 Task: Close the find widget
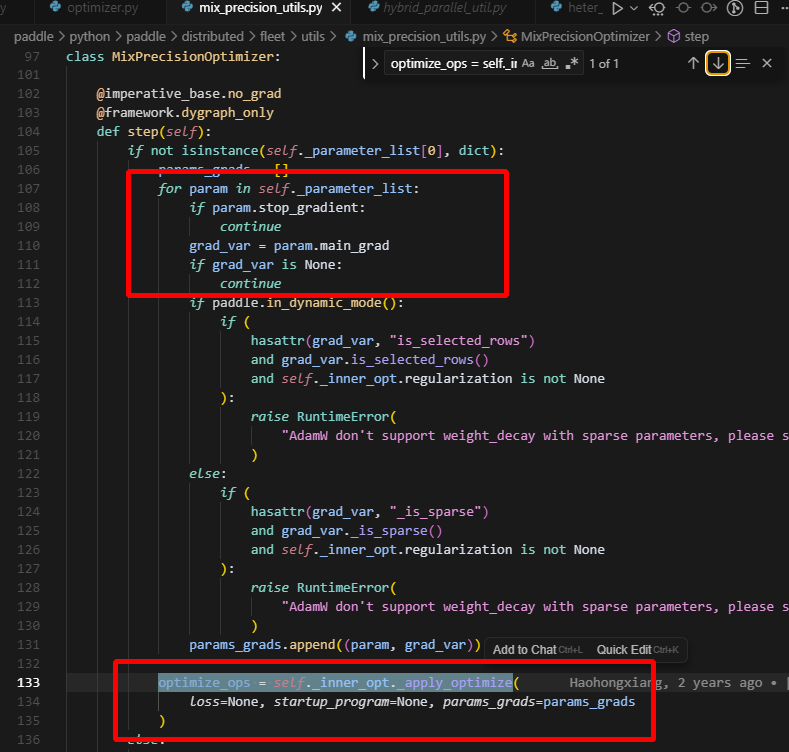point(767,63)
